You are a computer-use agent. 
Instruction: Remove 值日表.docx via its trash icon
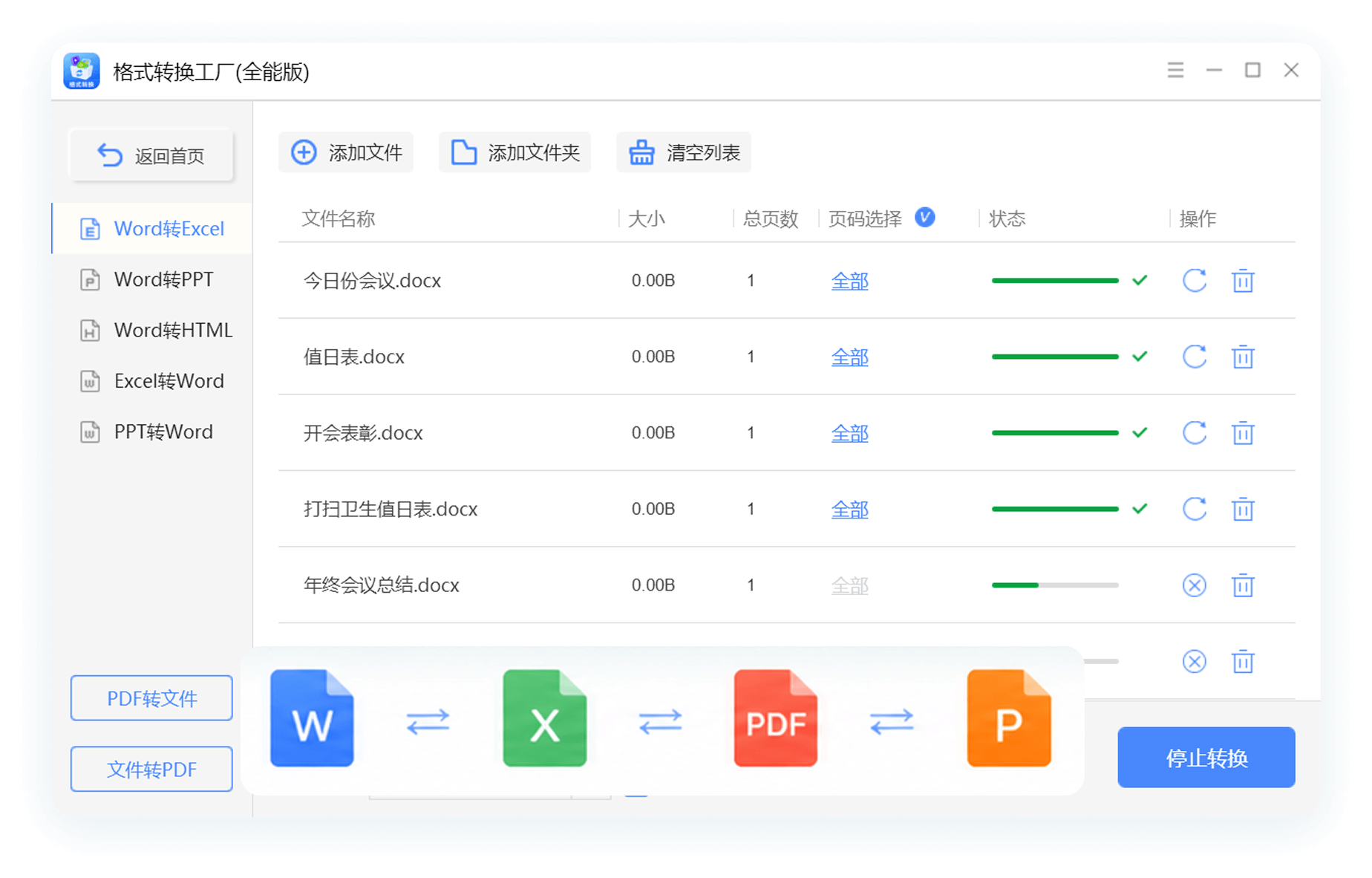click(1243, 357)
